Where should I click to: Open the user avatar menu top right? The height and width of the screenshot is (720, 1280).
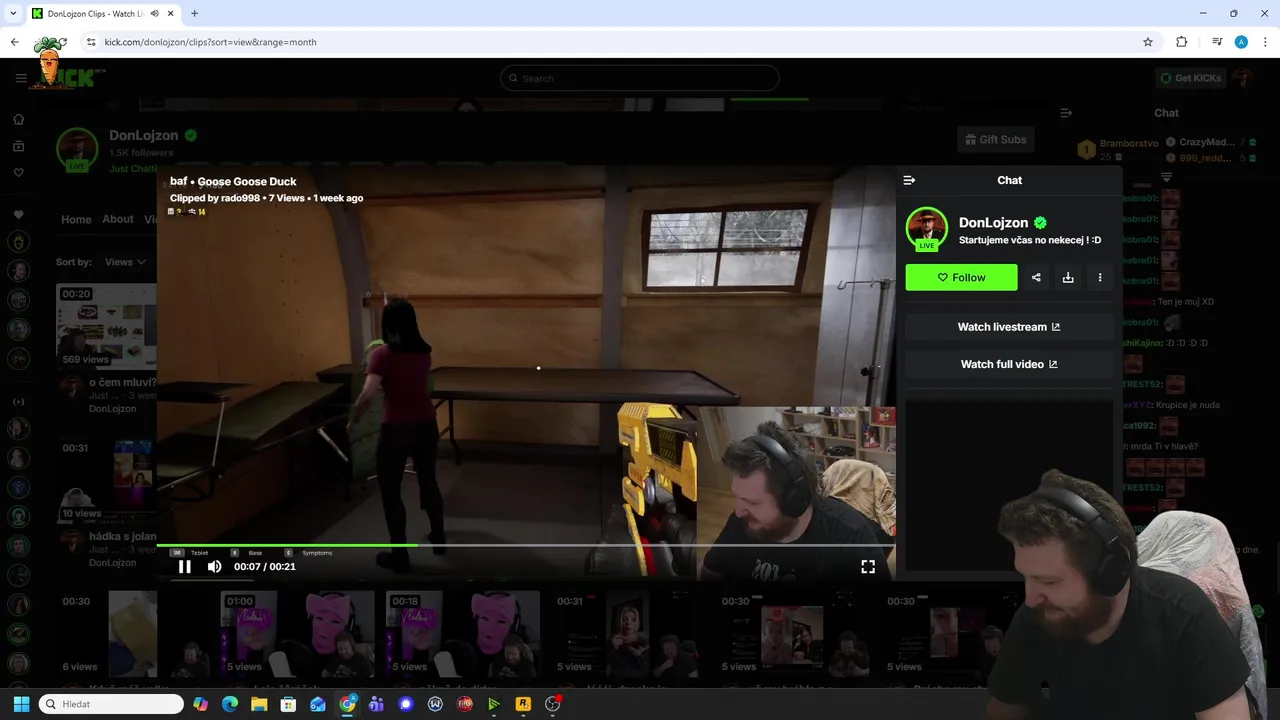pos(1243,78)
